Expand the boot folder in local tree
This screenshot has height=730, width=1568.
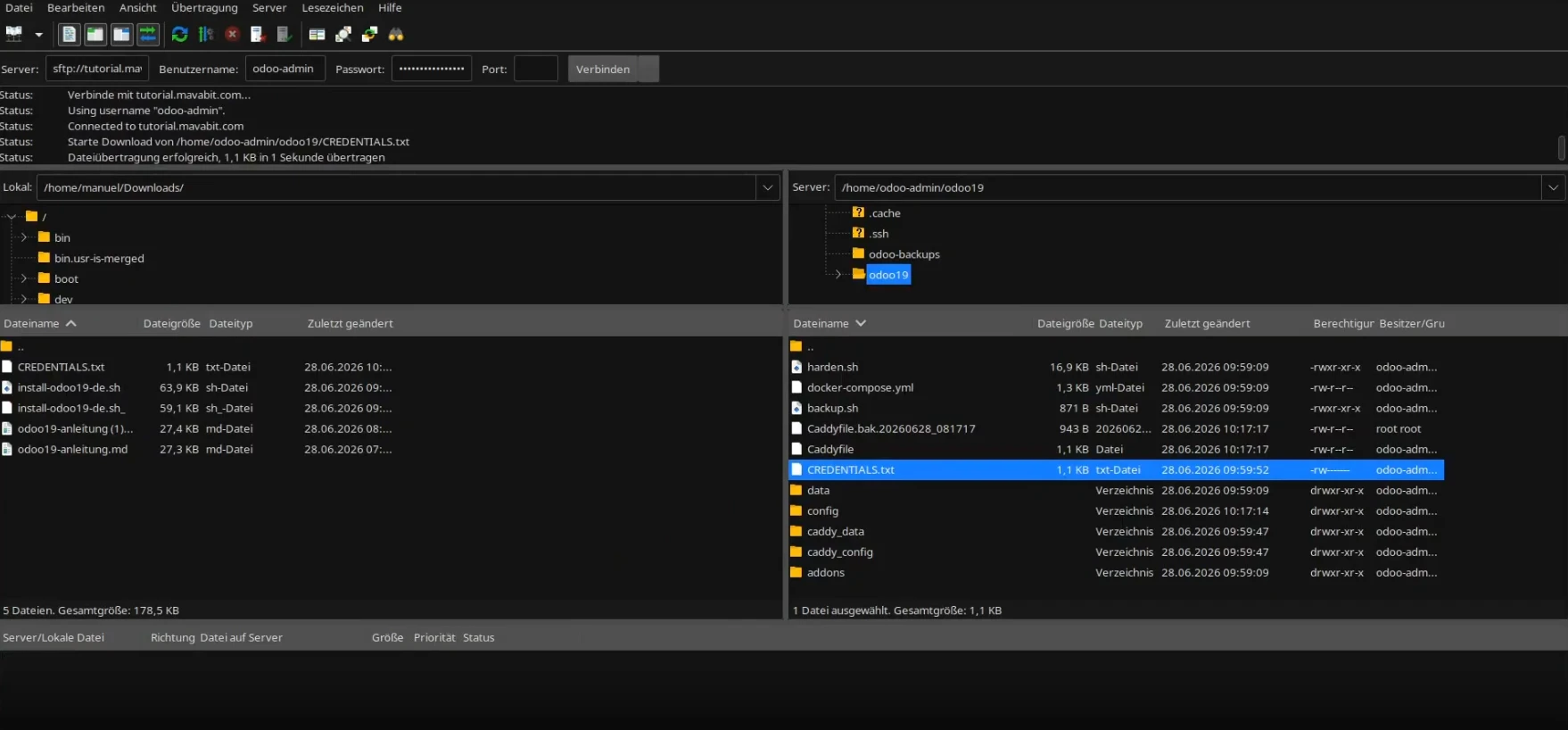tap(24, 278)
